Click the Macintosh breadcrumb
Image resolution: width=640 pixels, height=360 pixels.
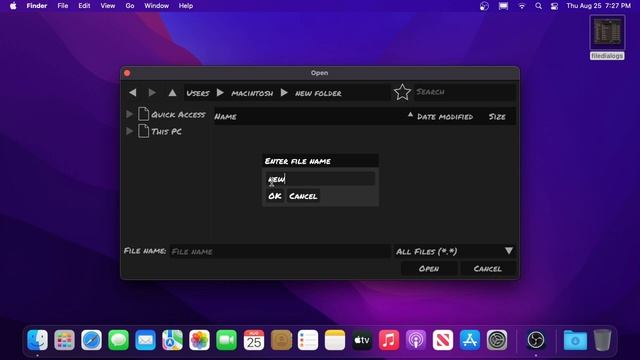[252, 93]
